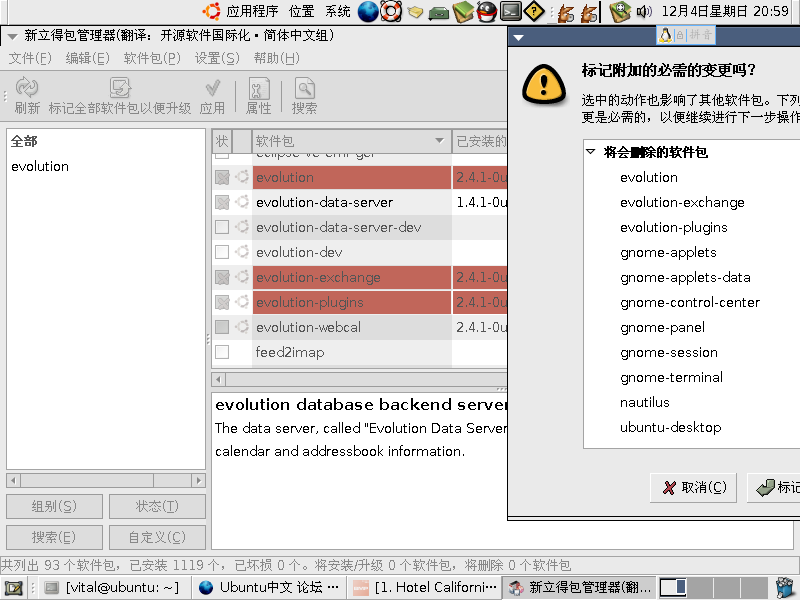Click the bottom-left 搜索(E) button
This screenshot has width=800, height=600.
click(x=54, y=537)
